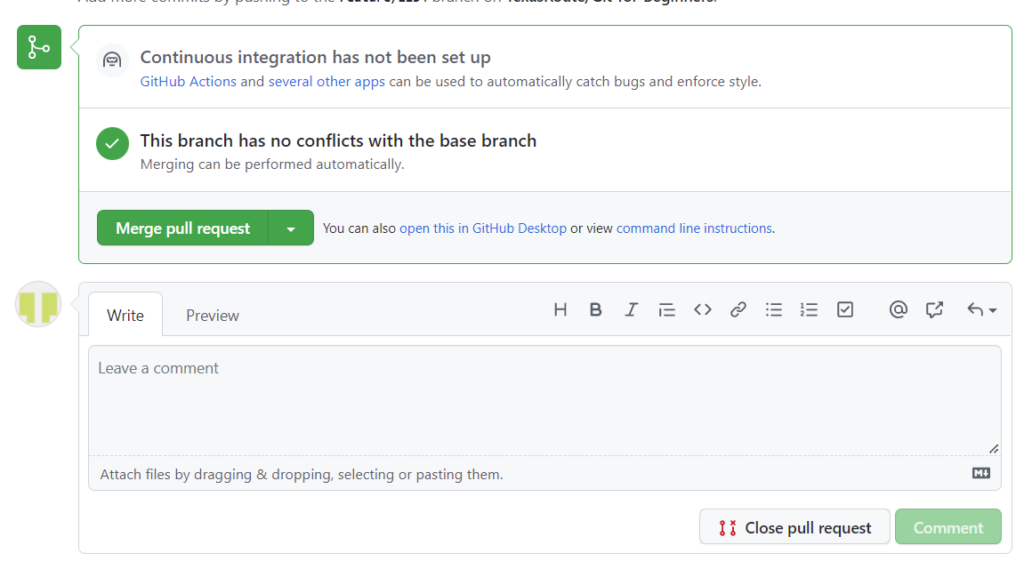
Task: Click the green git merge icon badge
Action: click(x=39, y=47)
